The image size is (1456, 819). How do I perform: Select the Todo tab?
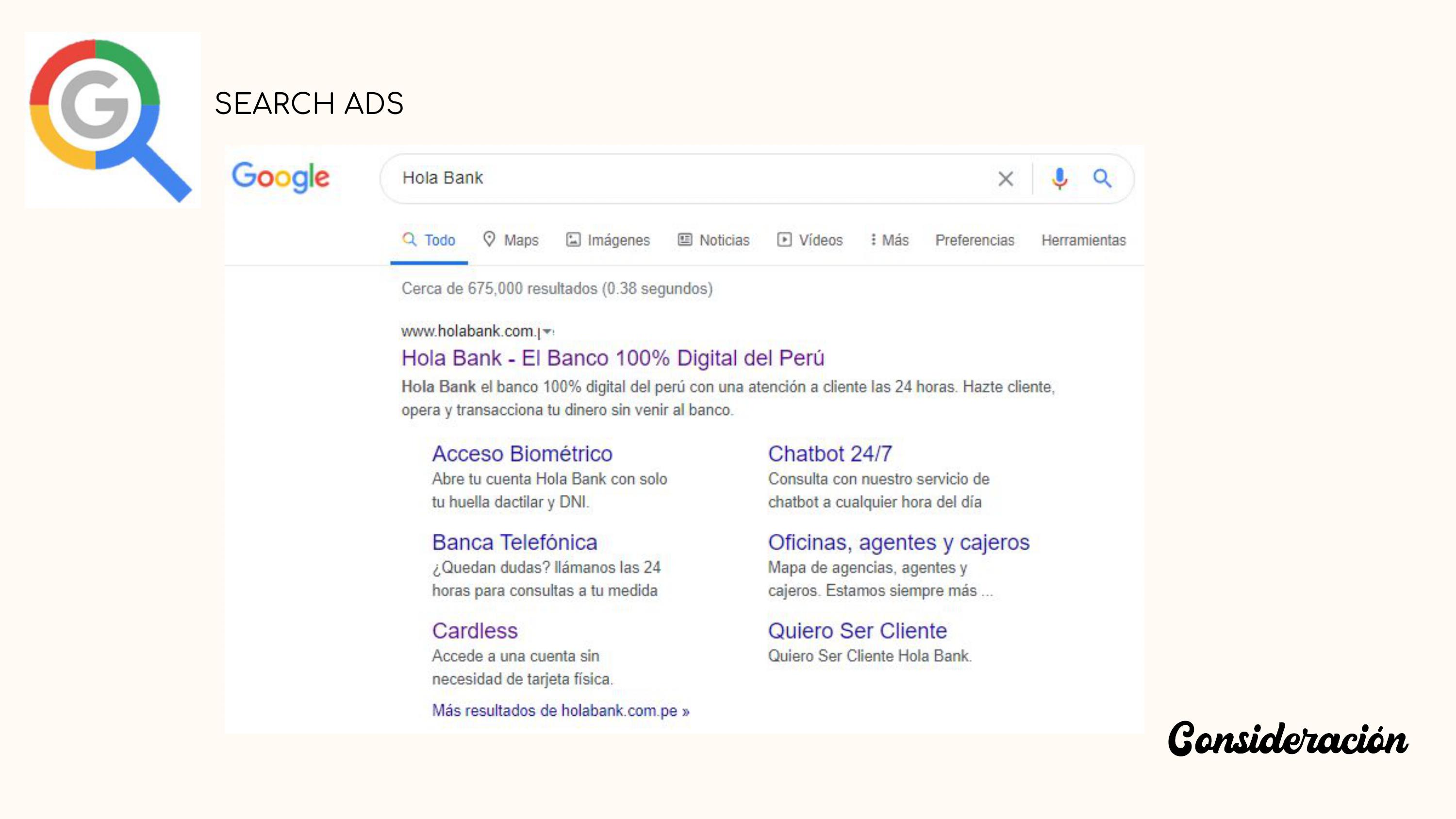[429, 240]
